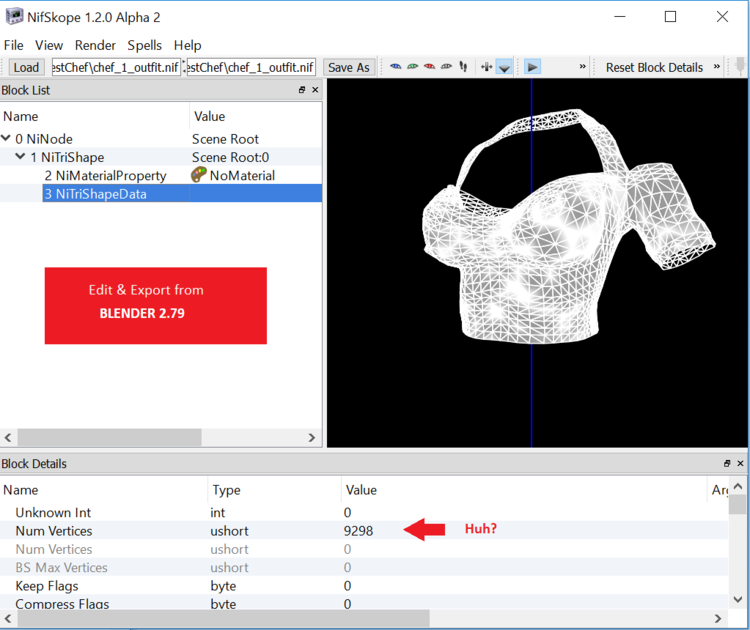Select the 1 NiTriShape block
This screenshot has width=750, height=630.
[x=67, y=157]
